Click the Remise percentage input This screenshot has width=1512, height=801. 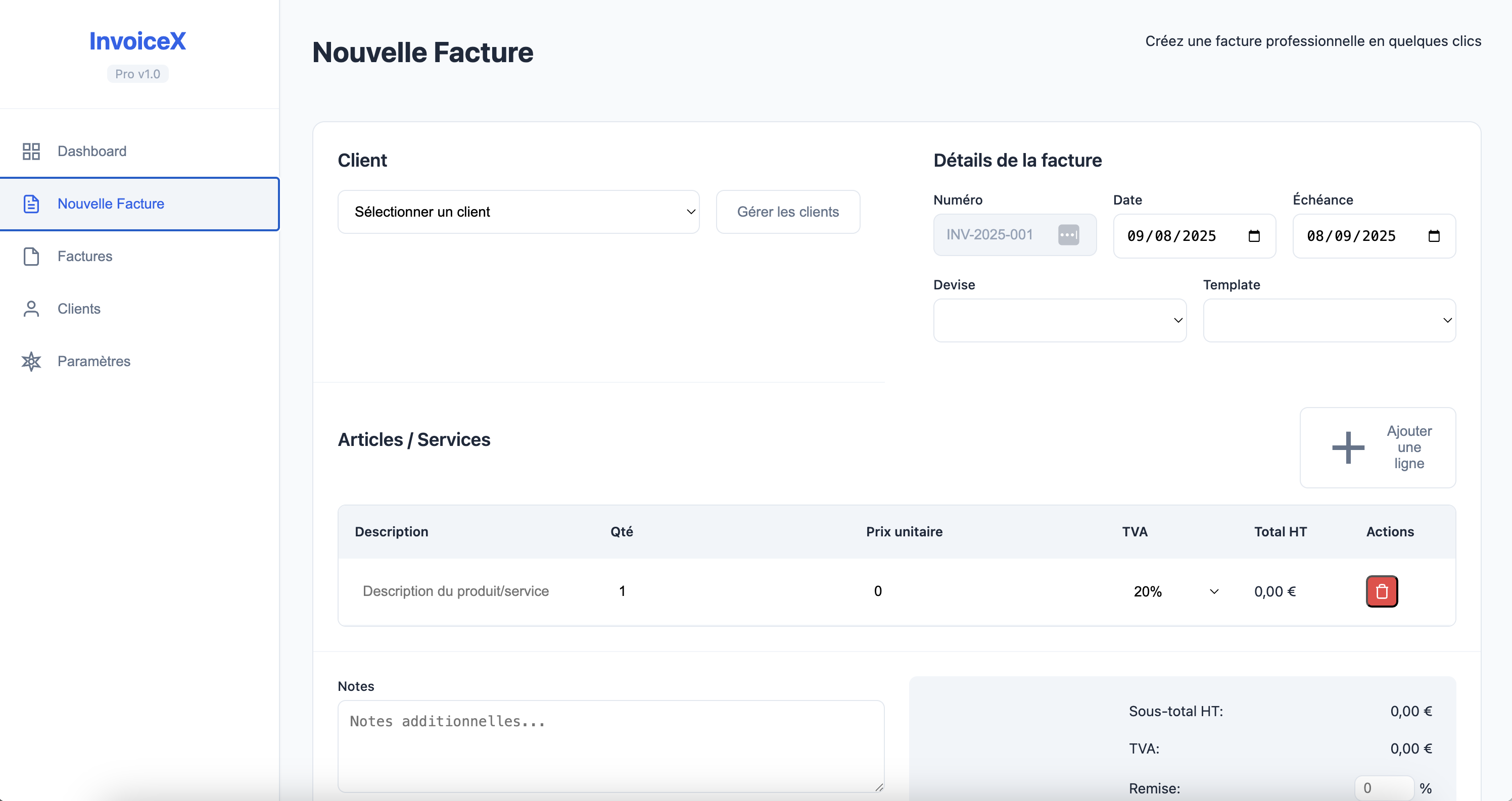pos(1384,788)
